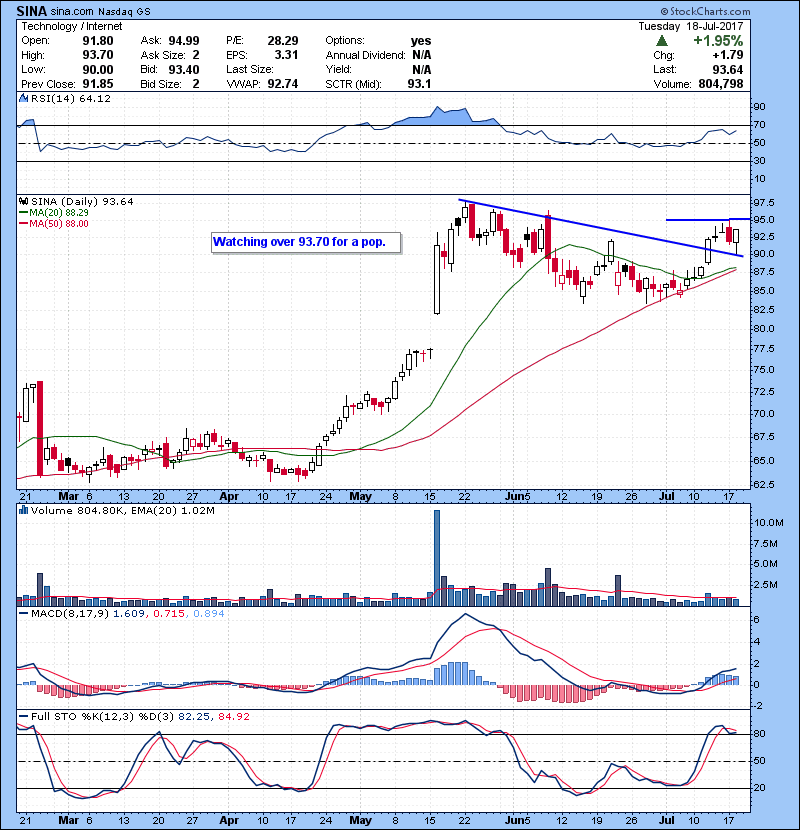Click the Tuesday 18-Jul-2017 date label
The image size is (800, 830).
tap(690, 26)
